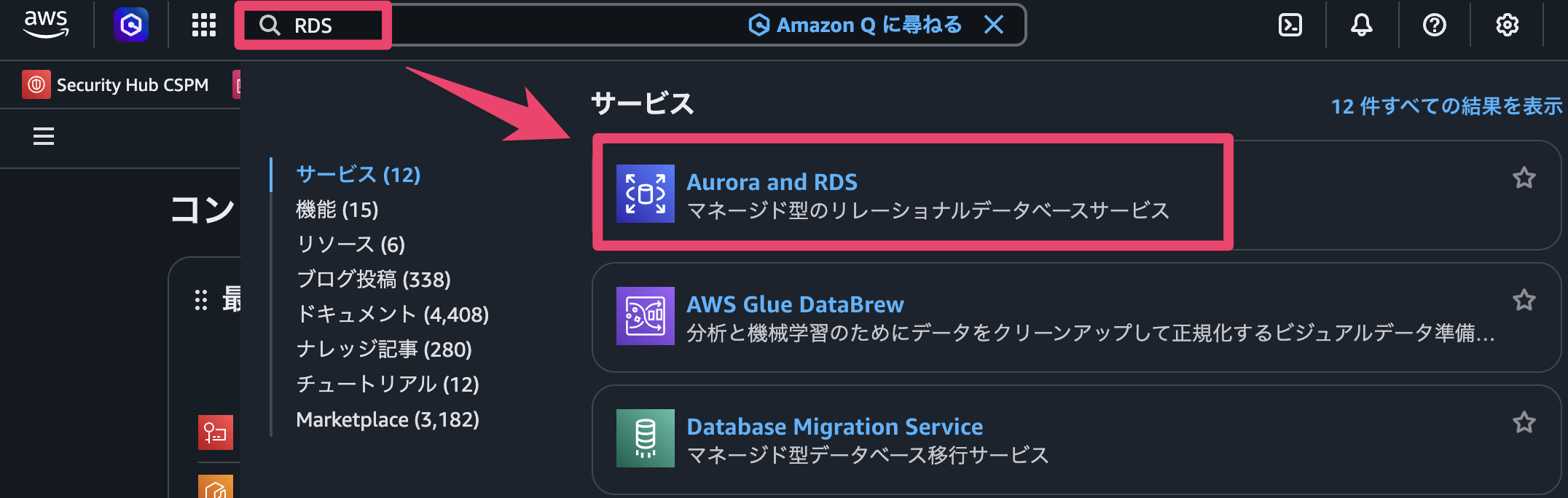Launch the CloudShell terminal icon
This screenshot has height=498, width=1568.
coord(1290,25)
